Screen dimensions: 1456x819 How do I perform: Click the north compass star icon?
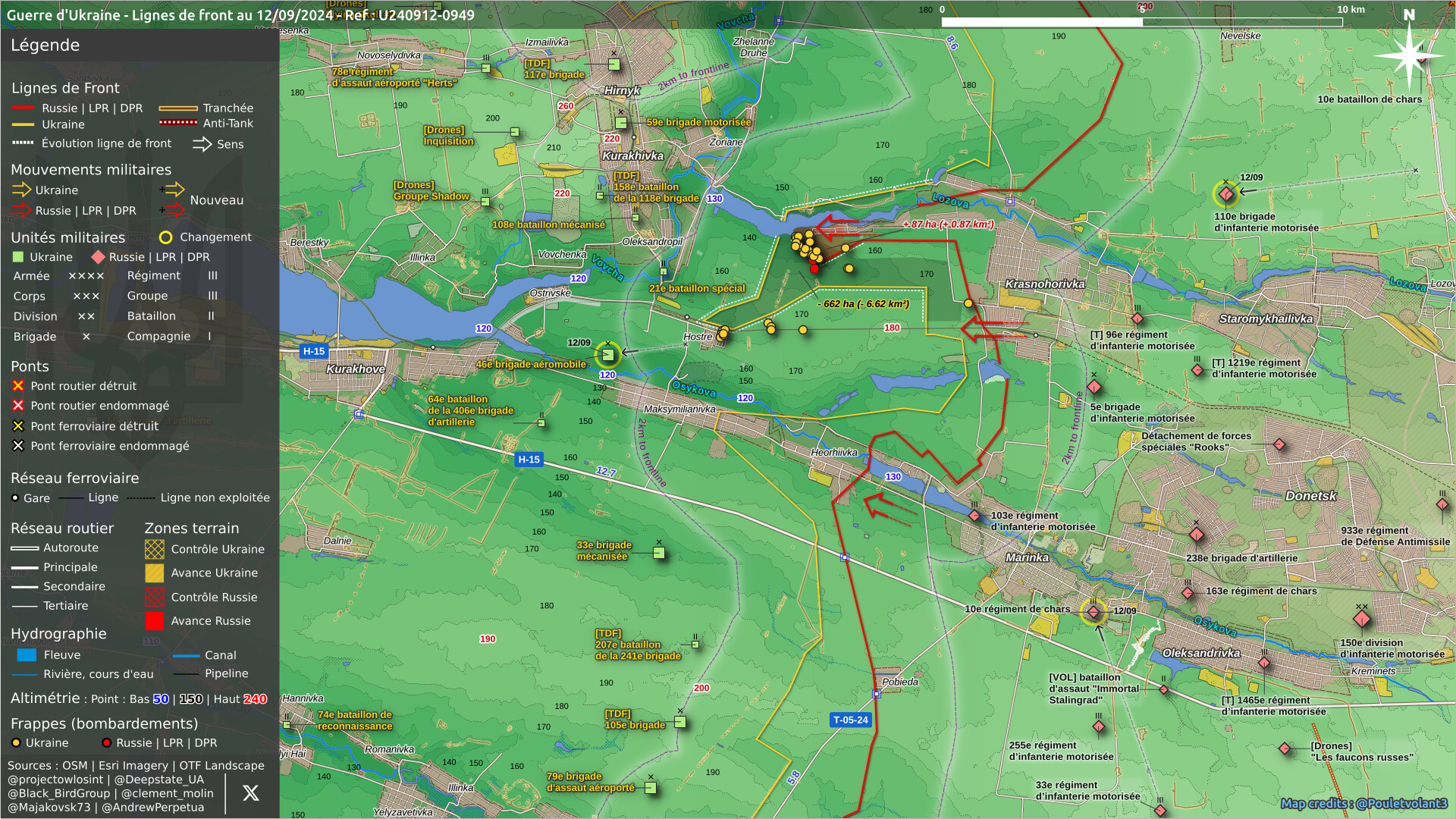pyautogui.click(x=1408, y=55)
